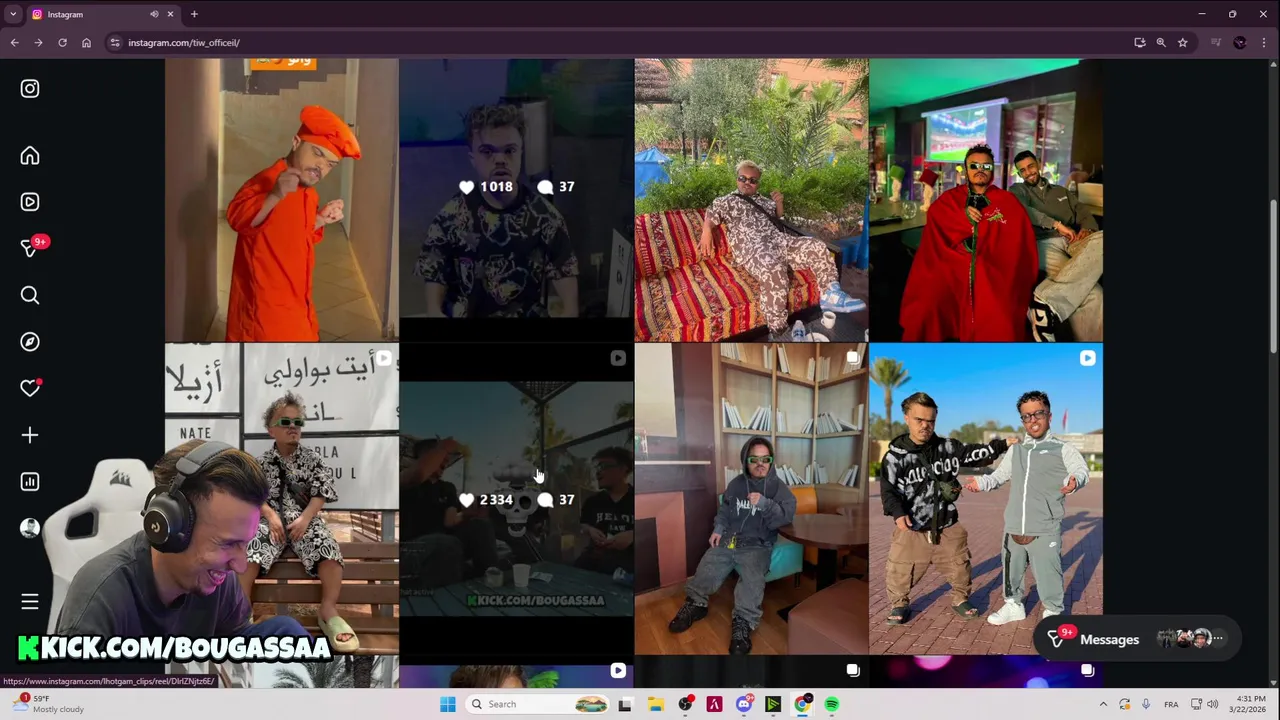Open Direct messages icon with 9+ badge

31,248
